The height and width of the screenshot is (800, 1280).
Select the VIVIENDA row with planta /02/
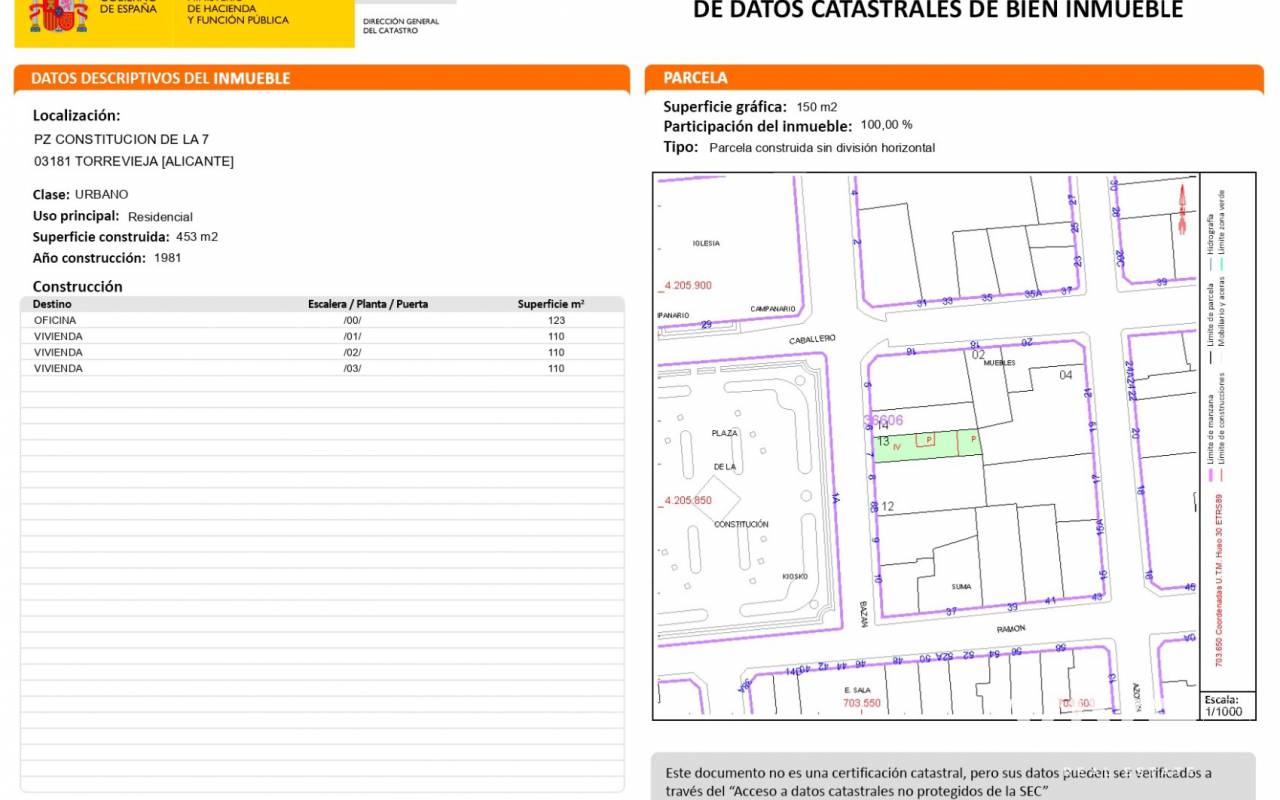click(x=322, y=352)
